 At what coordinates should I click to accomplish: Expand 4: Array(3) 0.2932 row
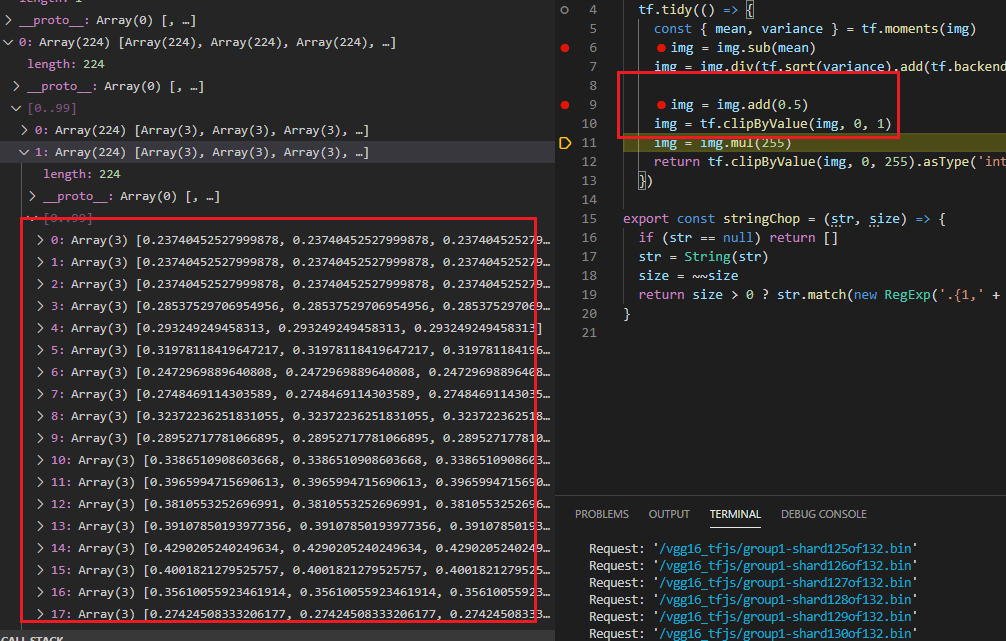(40, 328)
